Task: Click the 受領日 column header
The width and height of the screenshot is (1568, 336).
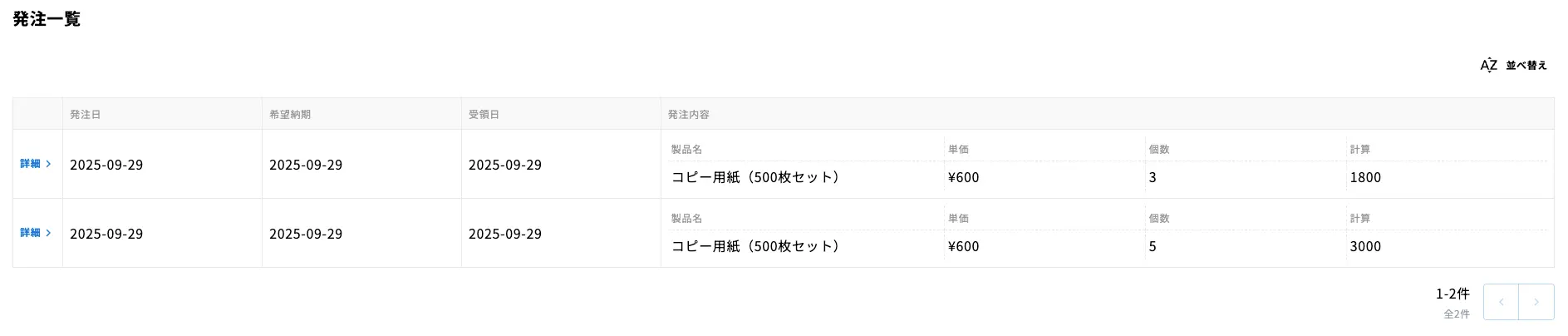Action: click(x=484, y=114)
